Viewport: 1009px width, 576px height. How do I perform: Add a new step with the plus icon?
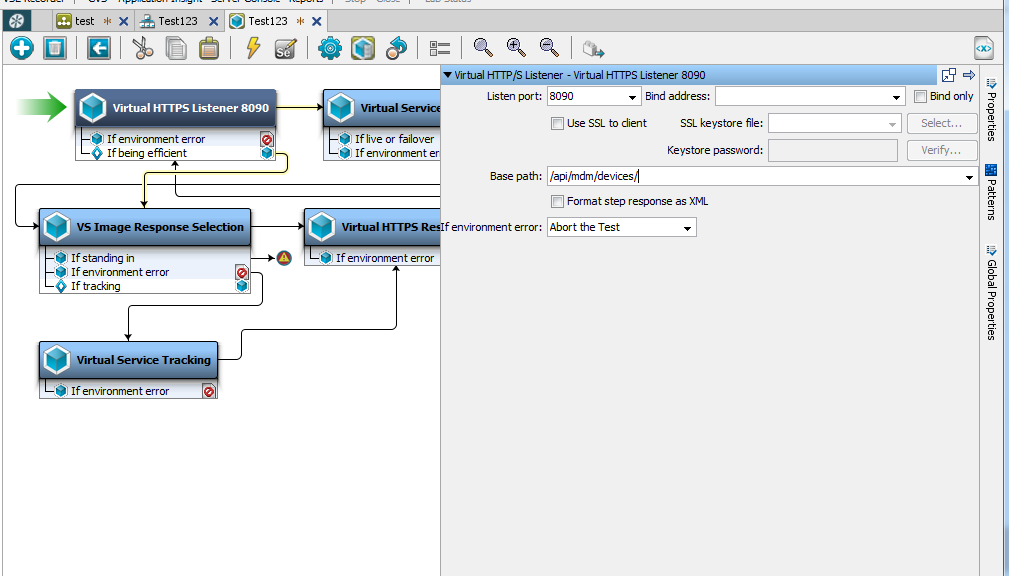click(x=21, y=47)
